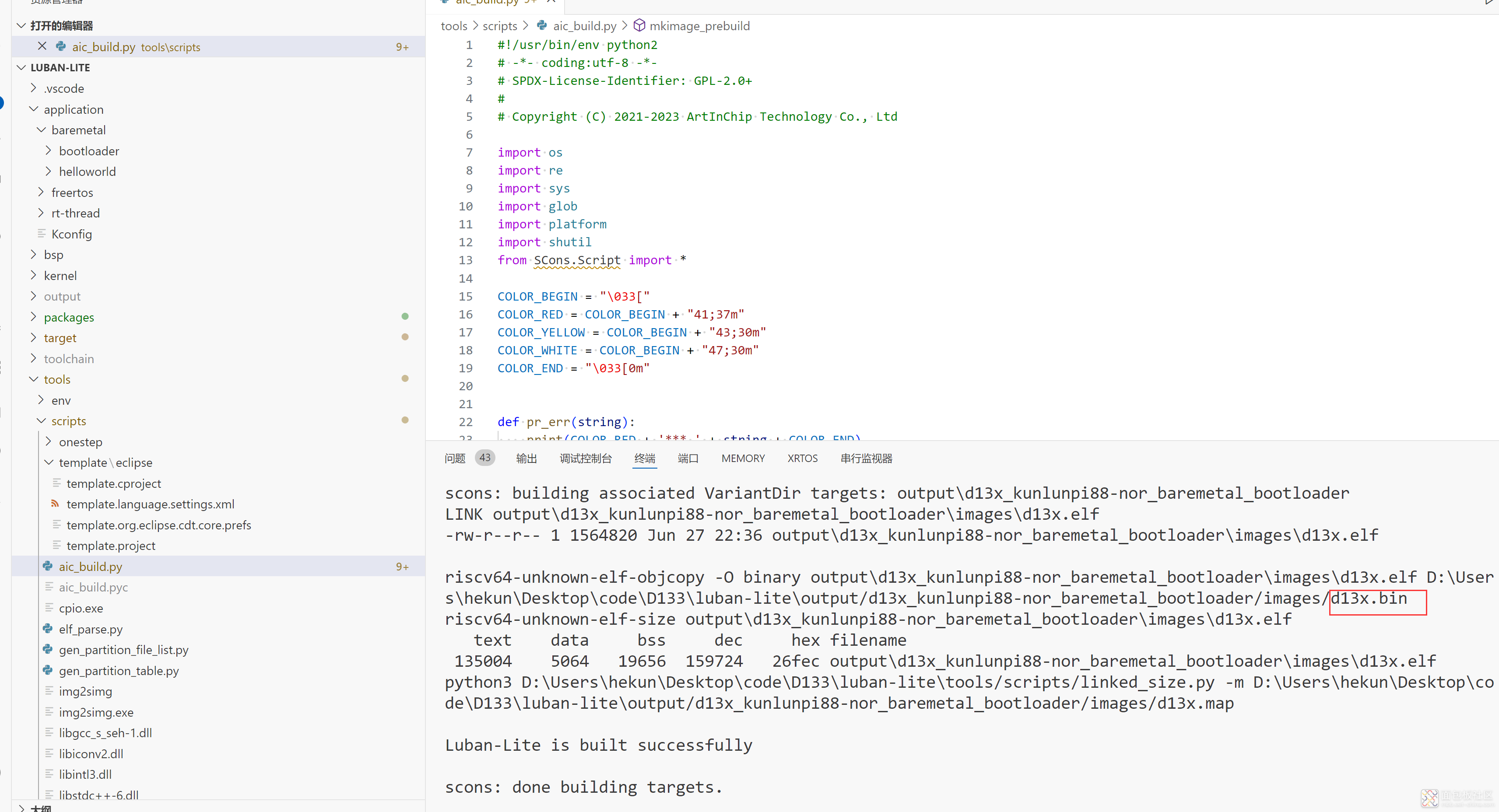This screenshot has width=1499, height=812.
Task: Click 'Luban-Lite is built successfully' terminal line
Action: 598,745
